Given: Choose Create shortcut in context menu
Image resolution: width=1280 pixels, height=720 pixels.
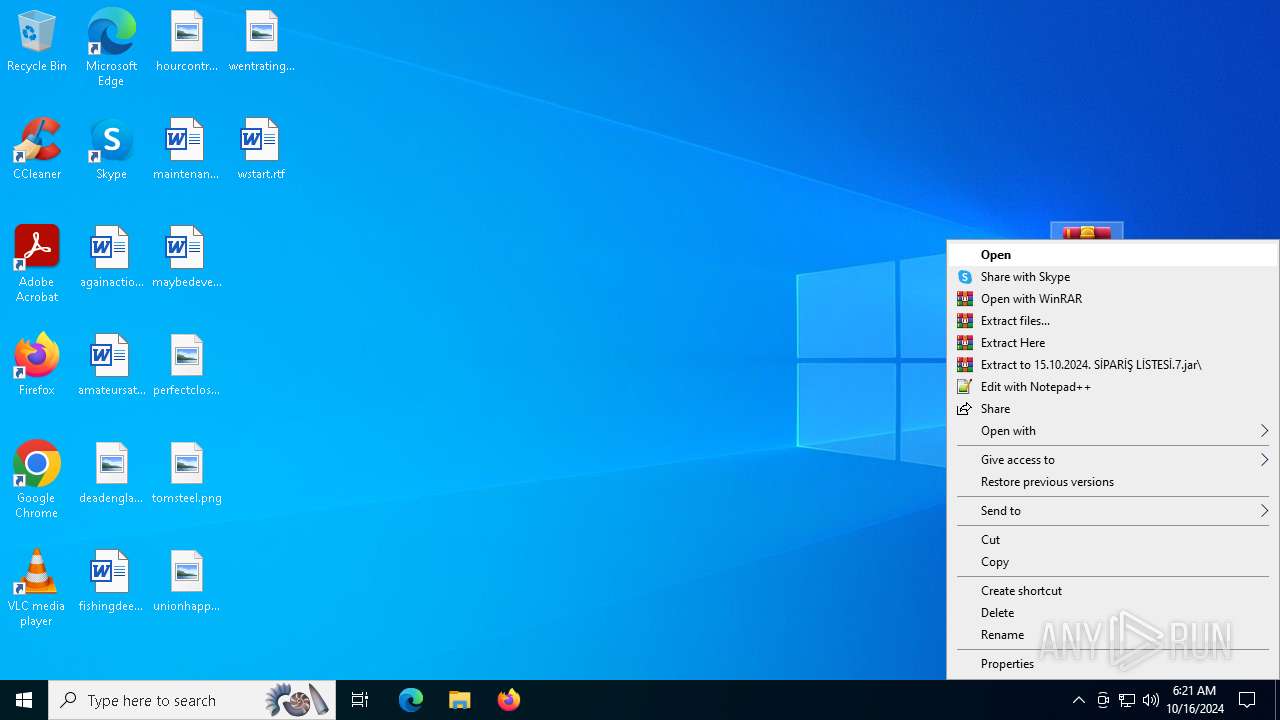Looking at the screenshot, I should [1113, 591].
